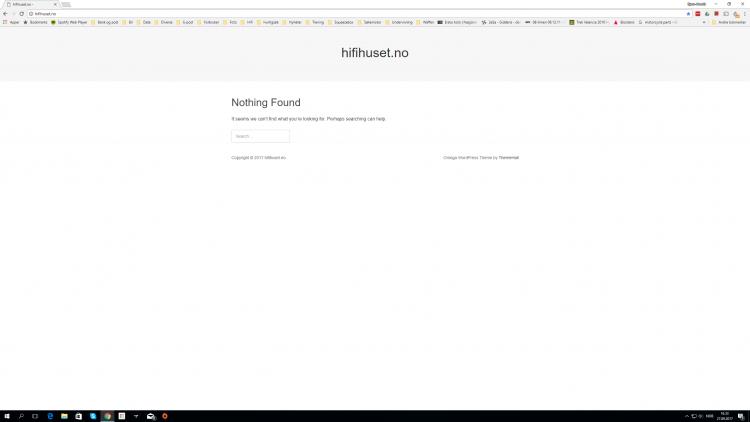Open the taskbar clock and date
Screen dimensions: 750x422
point(725,416)
